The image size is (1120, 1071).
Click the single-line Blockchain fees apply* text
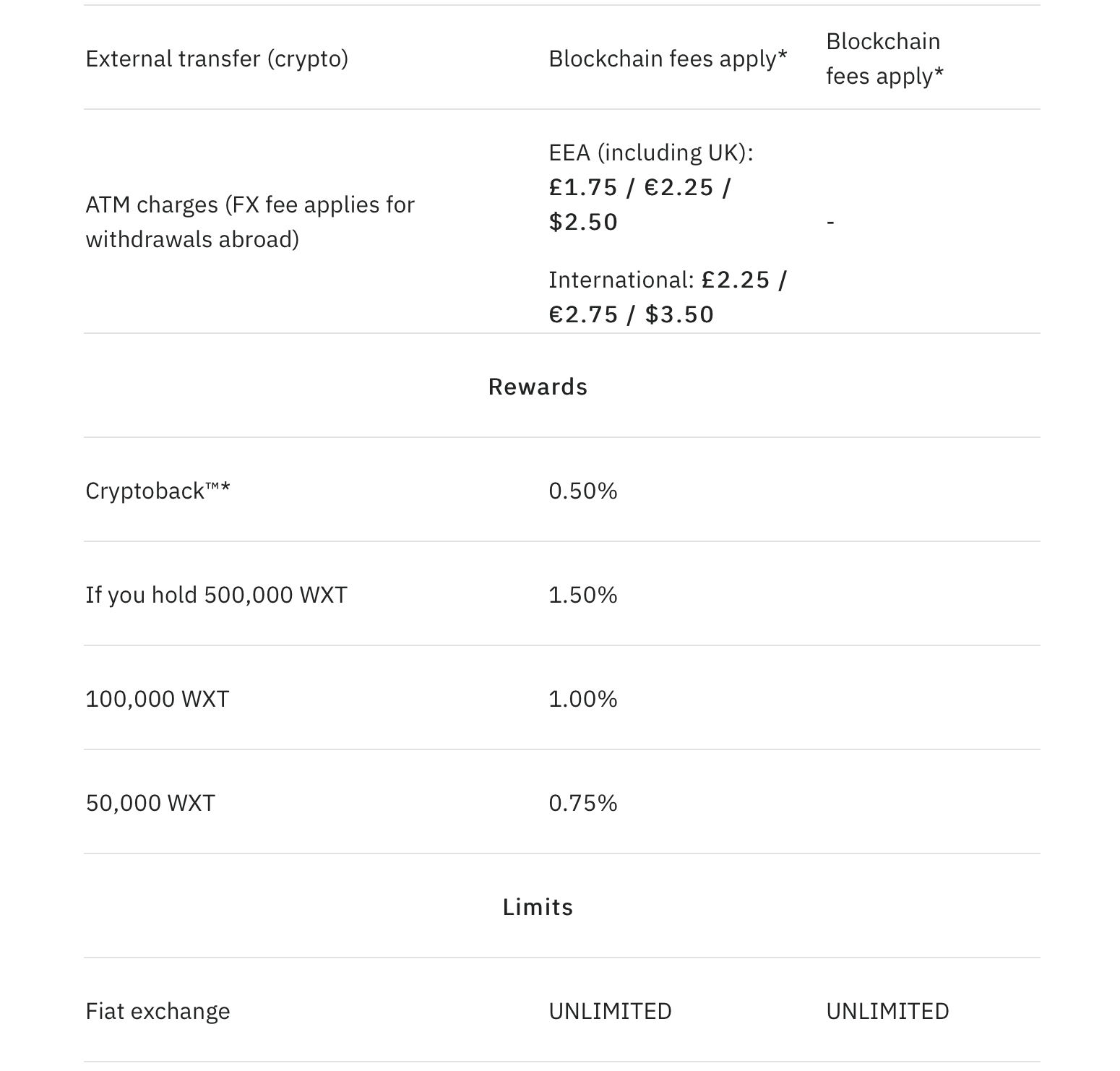point(668,59)
